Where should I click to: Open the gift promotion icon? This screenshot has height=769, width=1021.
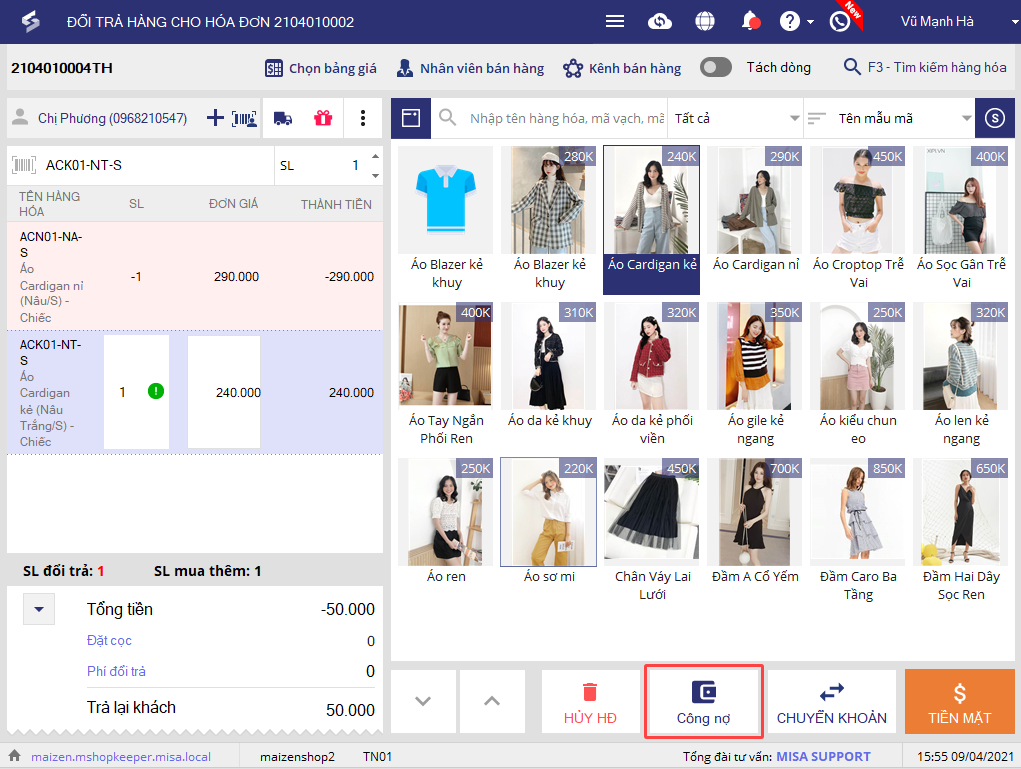click(x=322, y=118)
